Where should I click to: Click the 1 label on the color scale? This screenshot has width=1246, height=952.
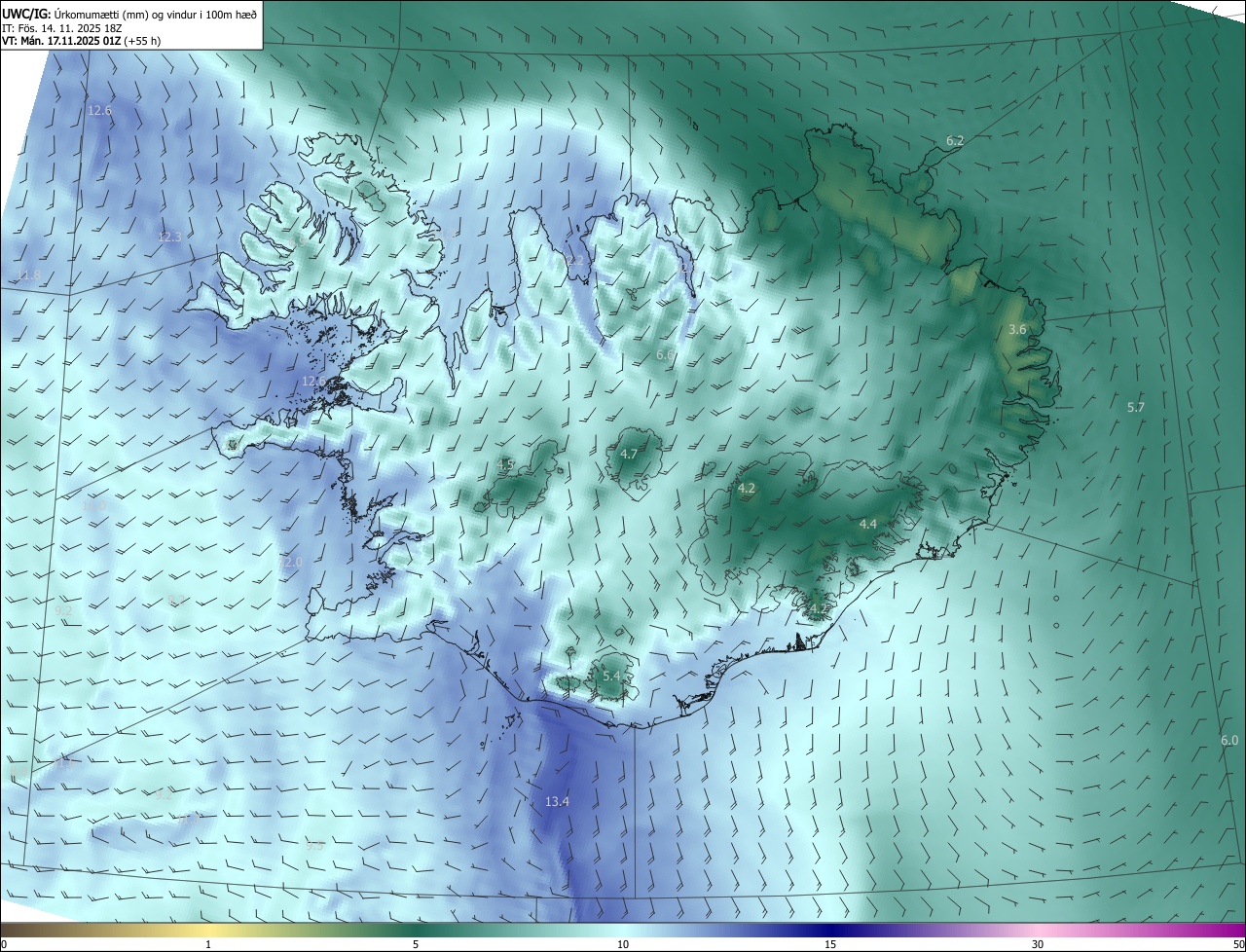click(208, 944)
